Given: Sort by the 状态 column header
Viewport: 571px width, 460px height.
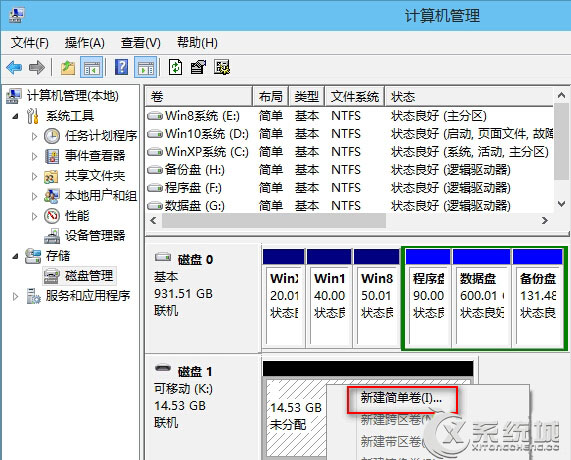Looking at the screenshot, I should 469,97.
